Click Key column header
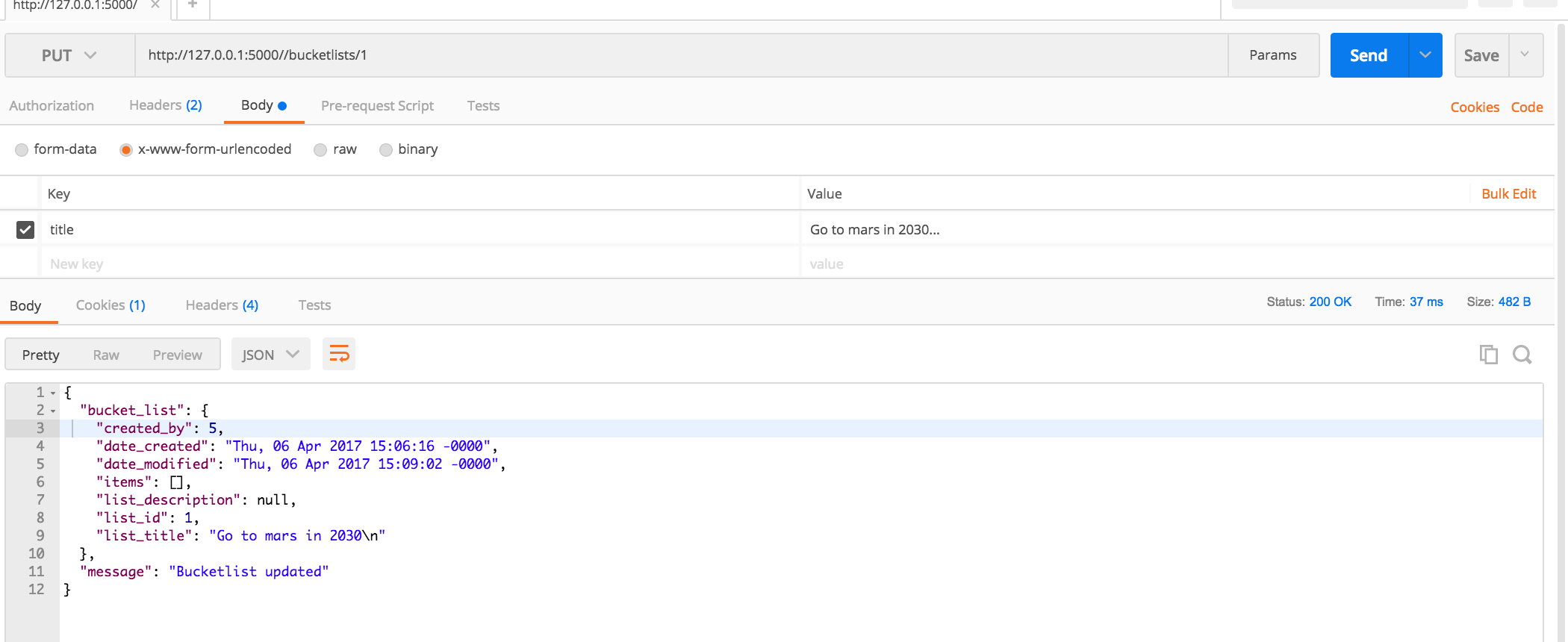This screenshot has width=1568, height=642. pyautogui.click(x=59, y=193)
